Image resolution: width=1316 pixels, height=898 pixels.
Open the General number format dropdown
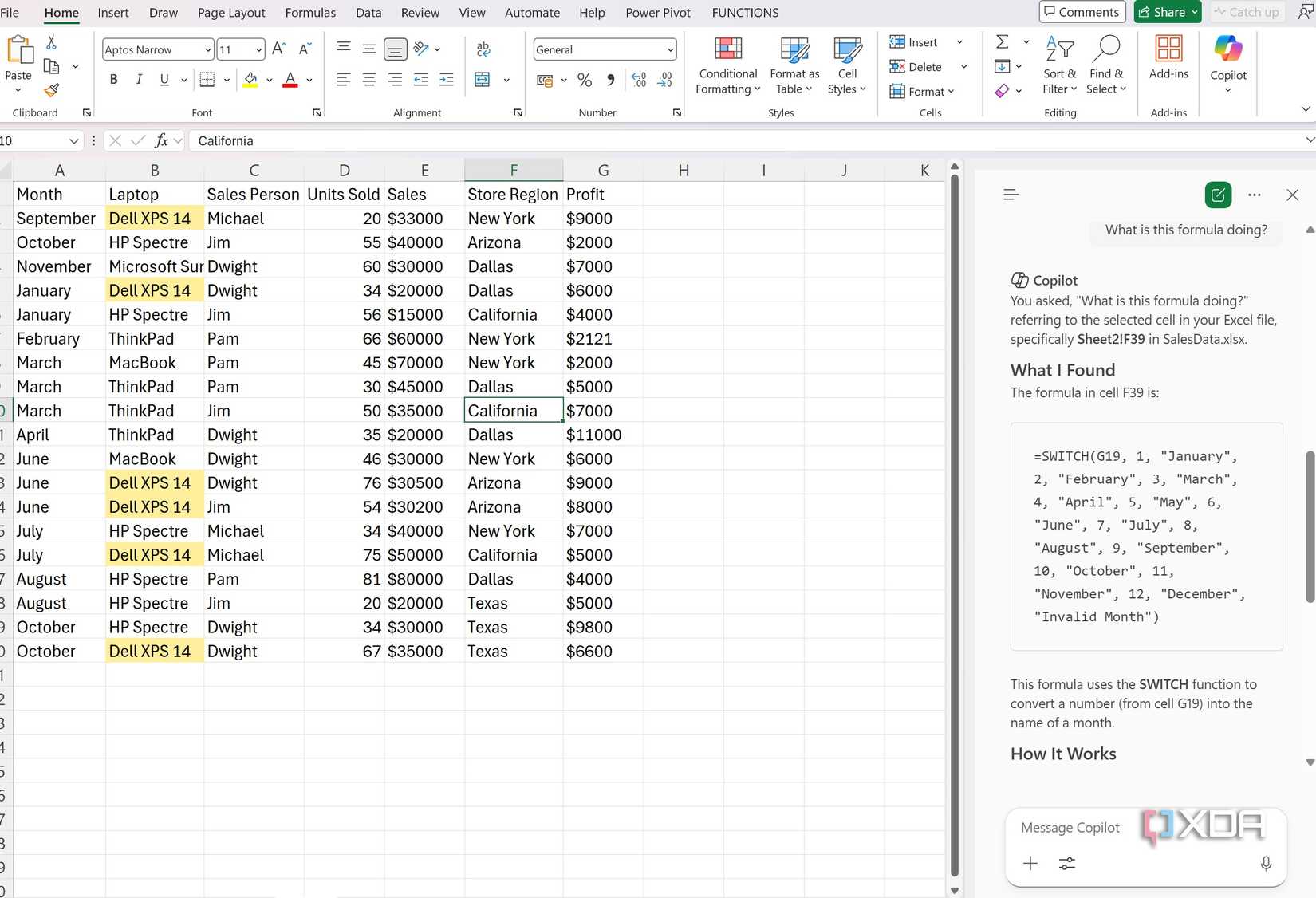pyautogui.click(x=670, y=49)
